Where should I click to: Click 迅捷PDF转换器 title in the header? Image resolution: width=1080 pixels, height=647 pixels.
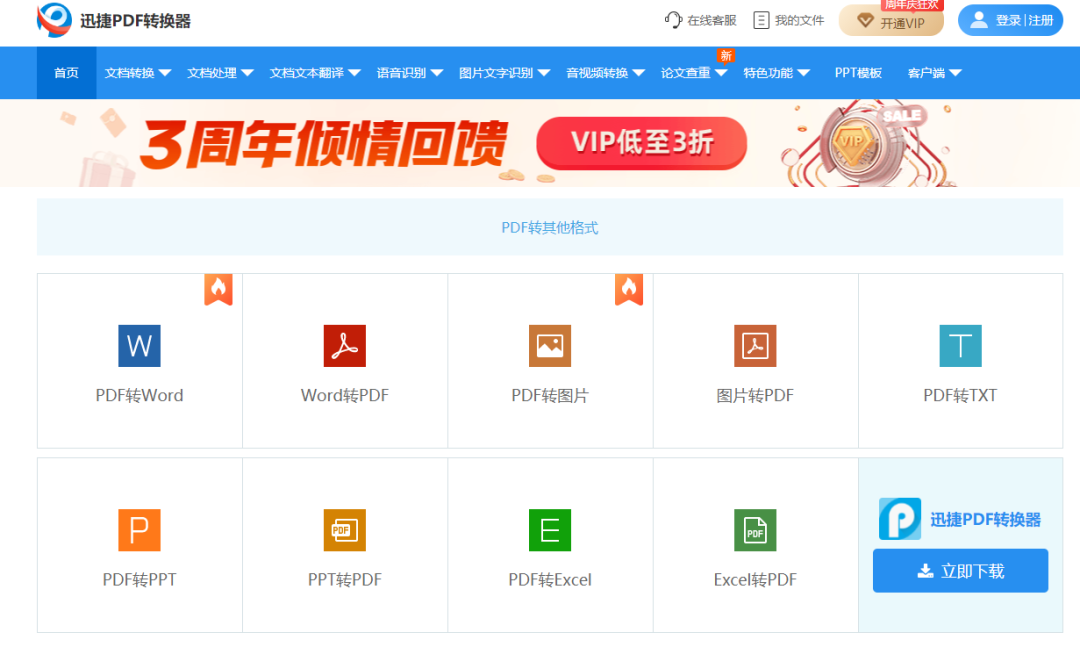tap(135, 21)
